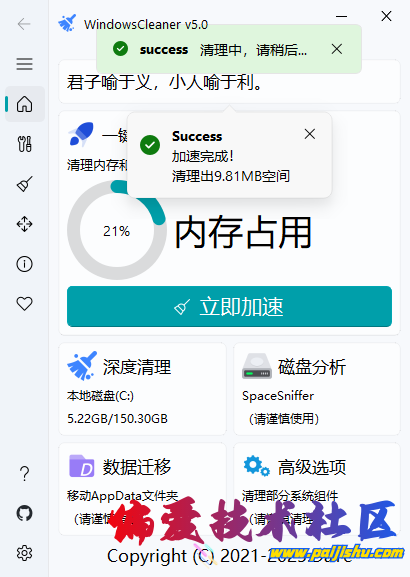
Task: Click the 5.22GB/150.30GB disk usage text
Action: coord(117,418)
